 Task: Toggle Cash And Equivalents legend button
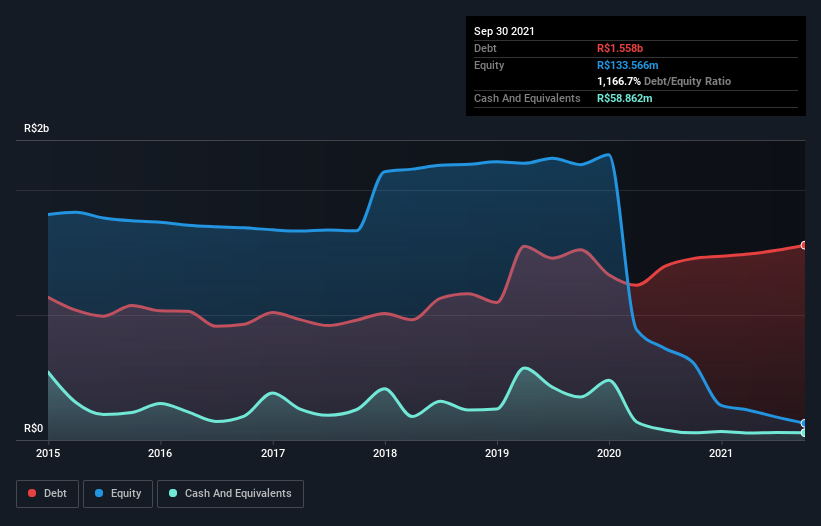(x=230, y=494)
